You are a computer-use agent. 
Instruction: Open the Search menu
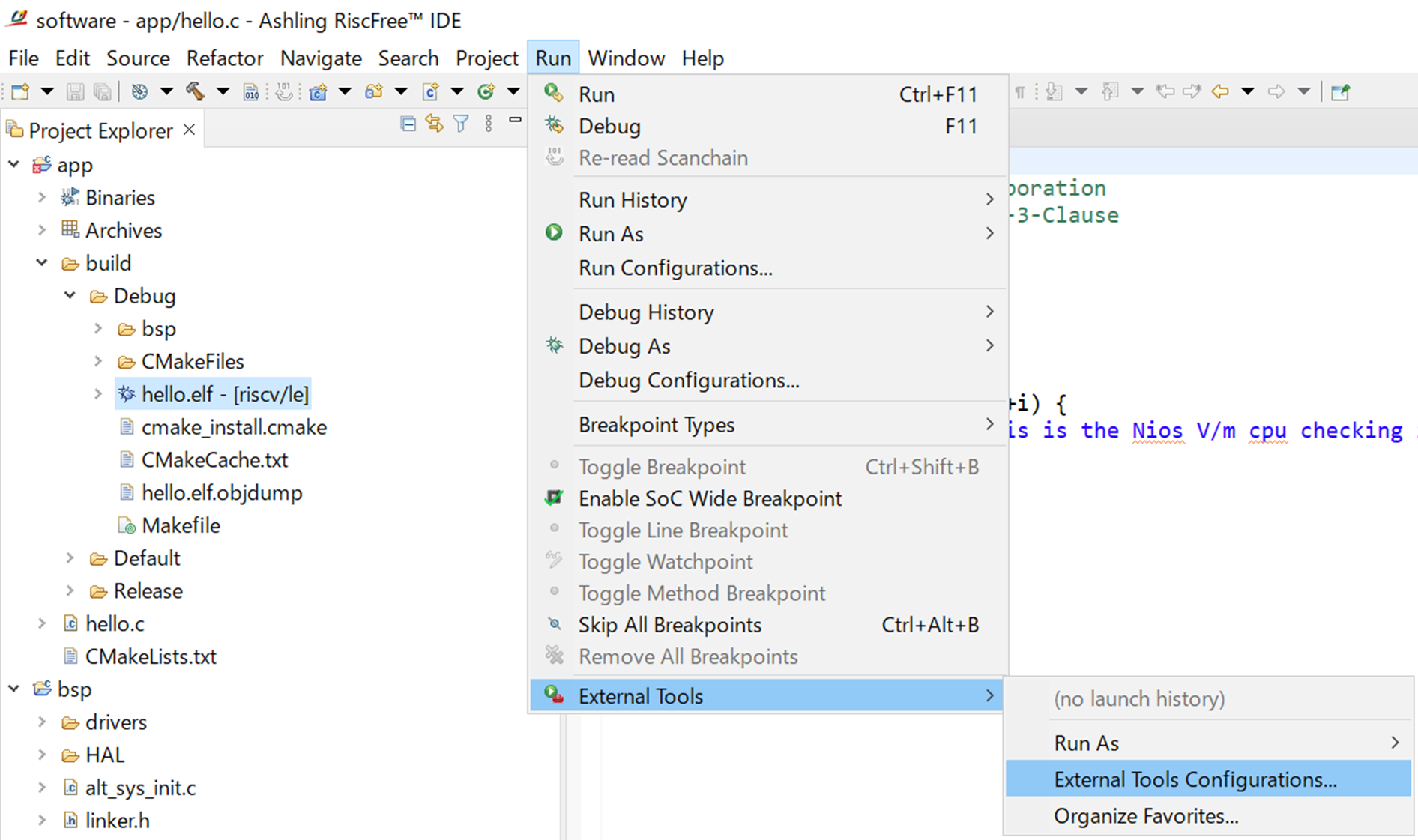click(x=408, y=58)
